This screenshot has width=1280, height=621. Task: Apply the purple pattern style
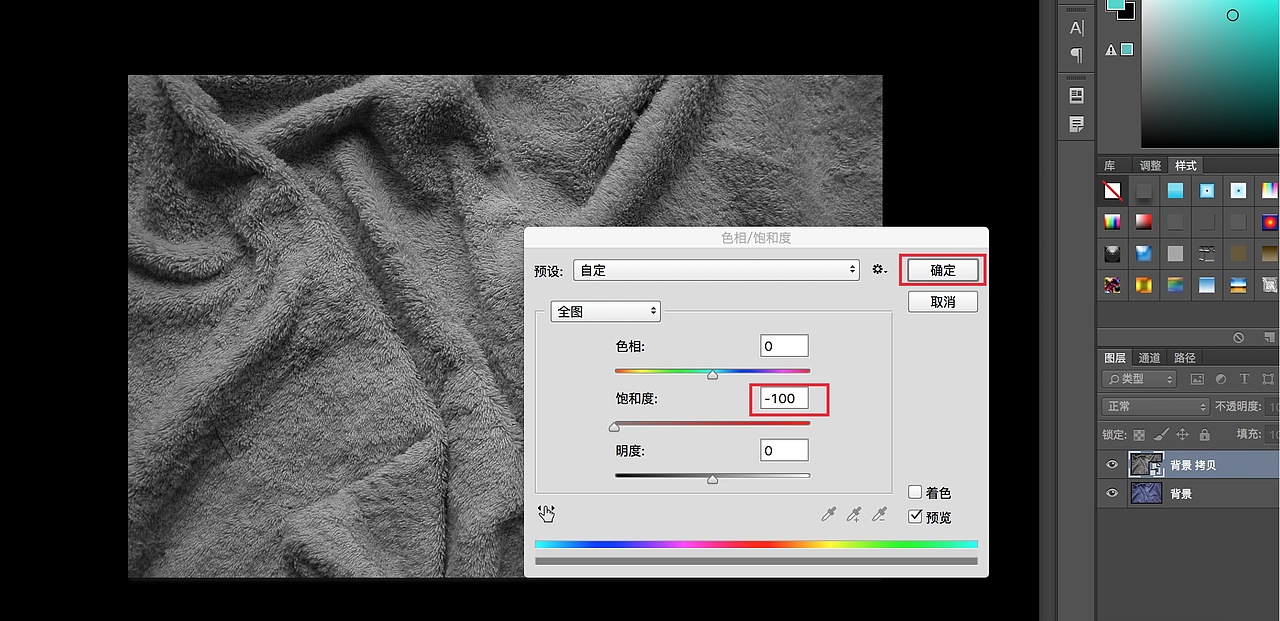point(1112,285)
